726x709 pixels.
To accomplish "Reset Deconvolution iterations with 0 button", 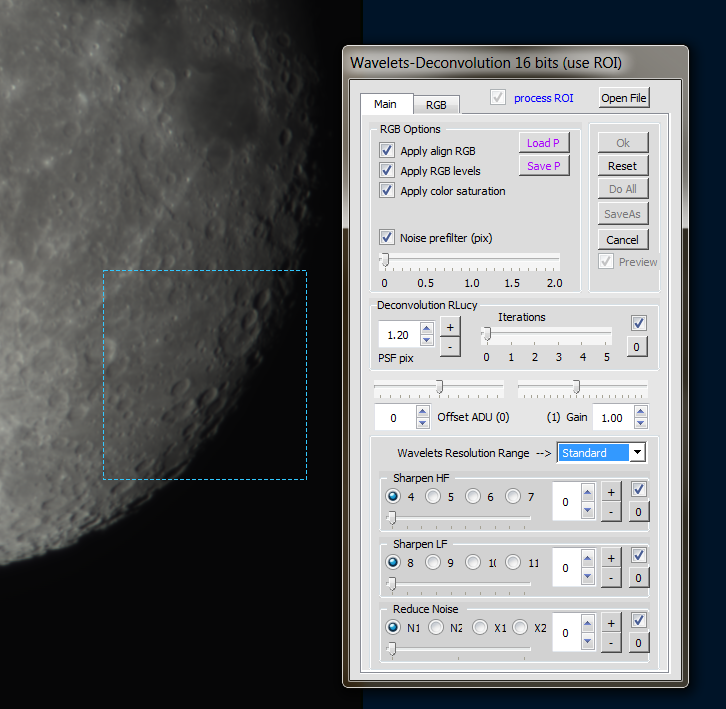I will coord(637,347).
